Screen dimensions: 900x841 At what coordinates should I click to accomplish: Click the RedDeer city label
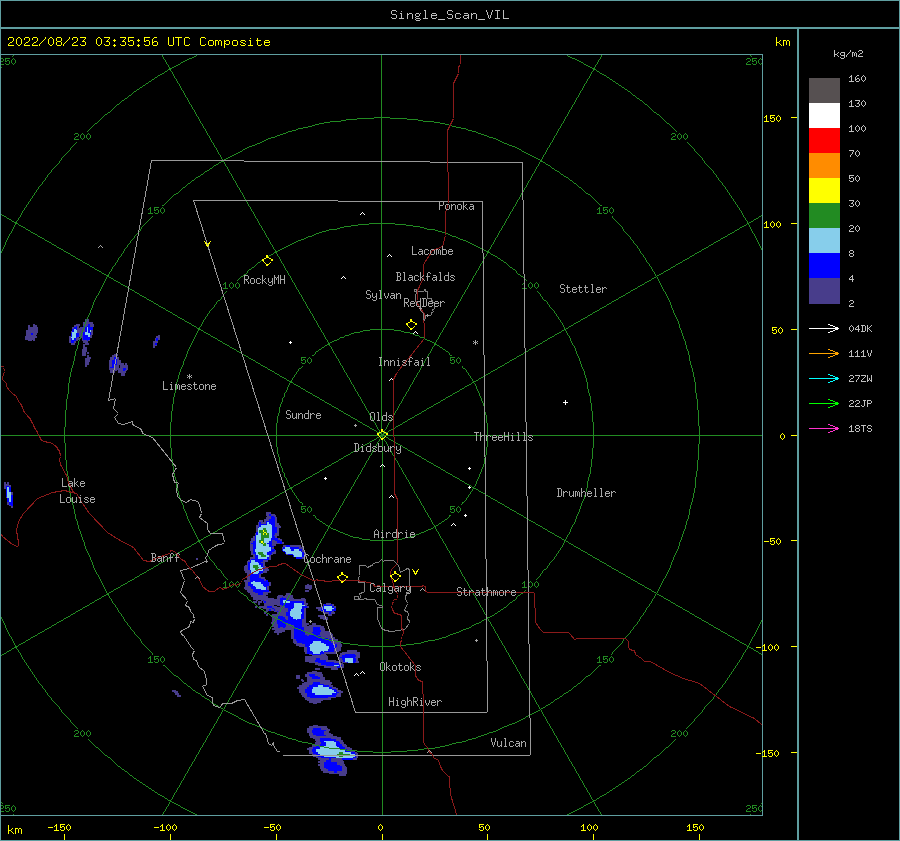(424, 303)
